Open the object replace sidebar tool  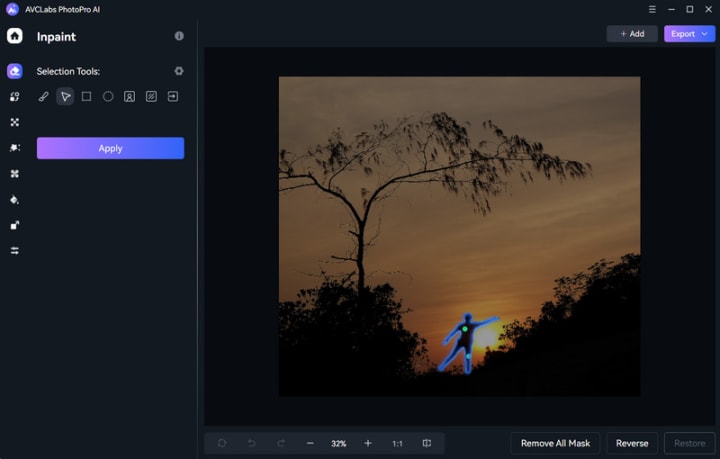15,96
